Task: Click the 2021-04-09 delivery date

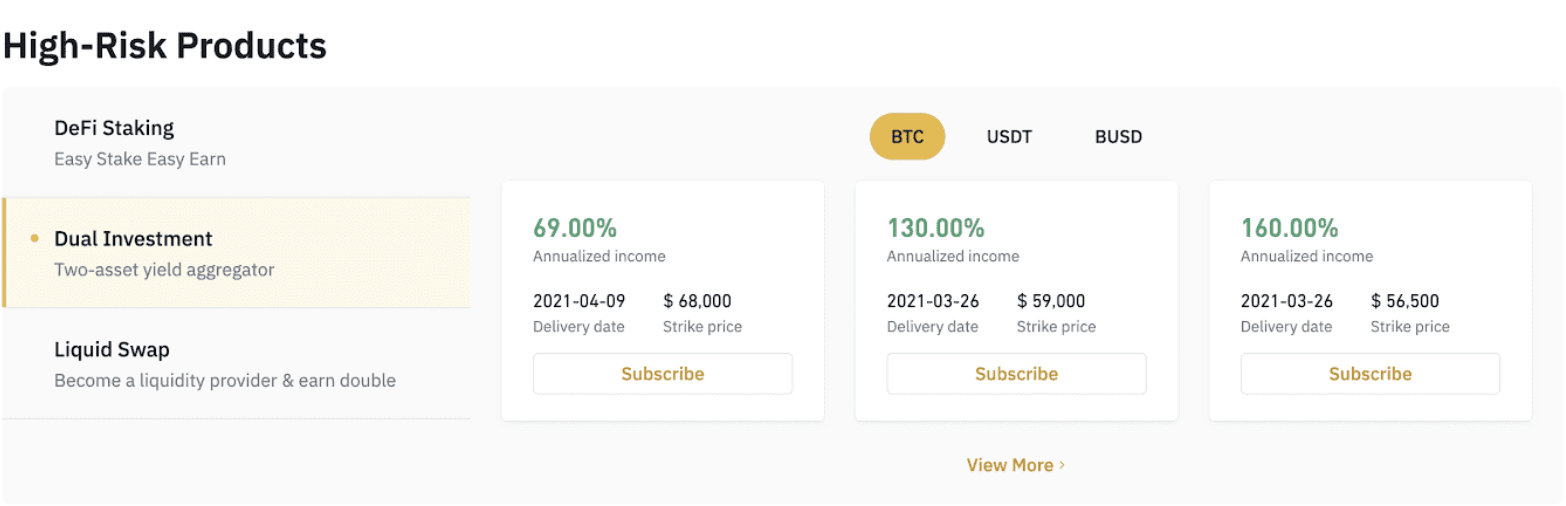Action: [579, 301]
